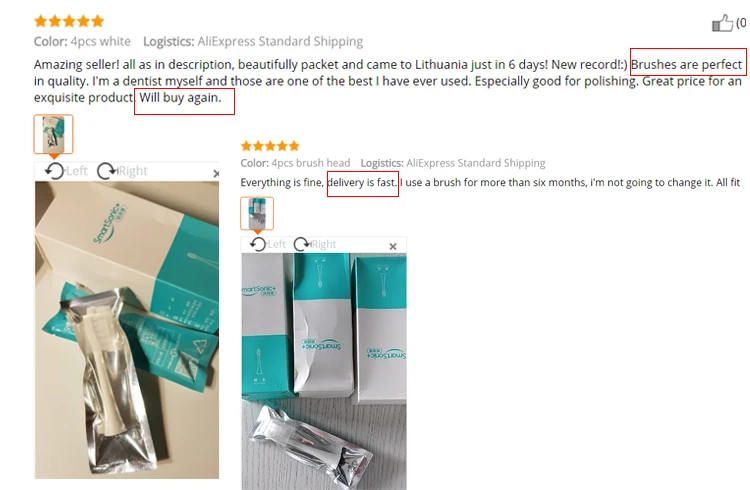Screen dimensions: 750x490
Task: Rotate the first review photo left
Action: coord(55,171)
